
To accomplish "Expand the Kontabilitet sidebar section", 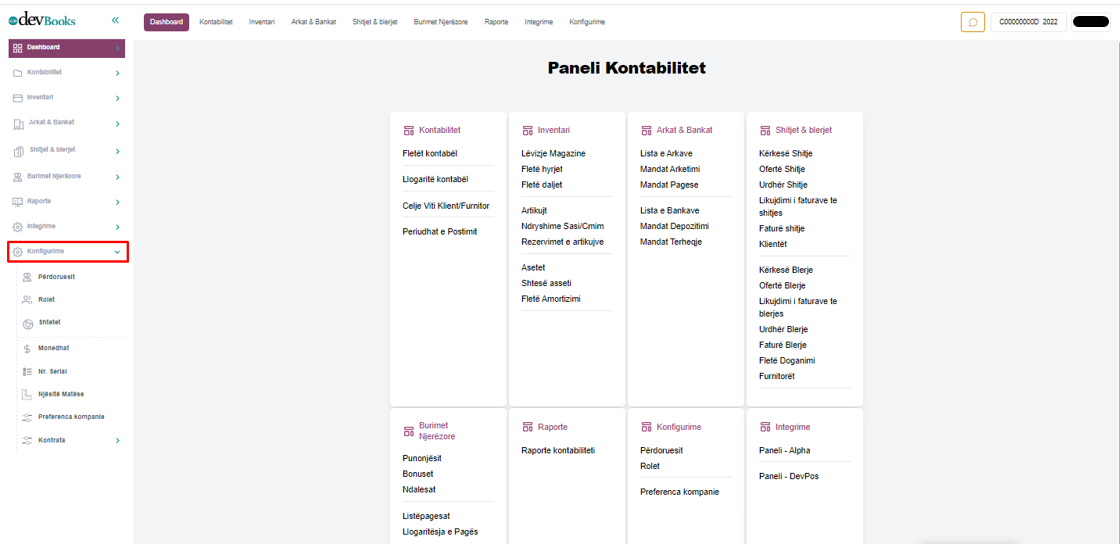I will (x=117, y=73).
